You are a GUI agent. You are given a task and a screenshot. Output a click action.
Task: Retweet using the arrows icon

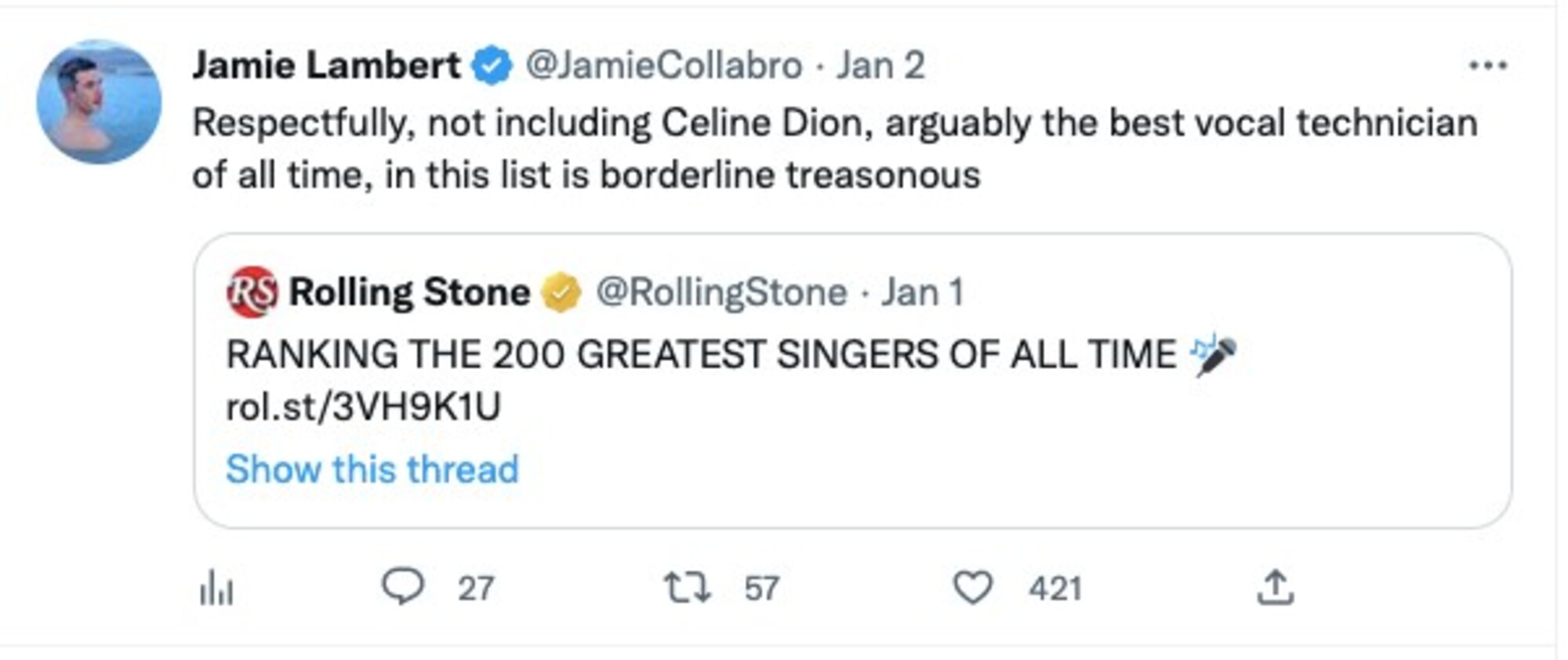point(687,587)
